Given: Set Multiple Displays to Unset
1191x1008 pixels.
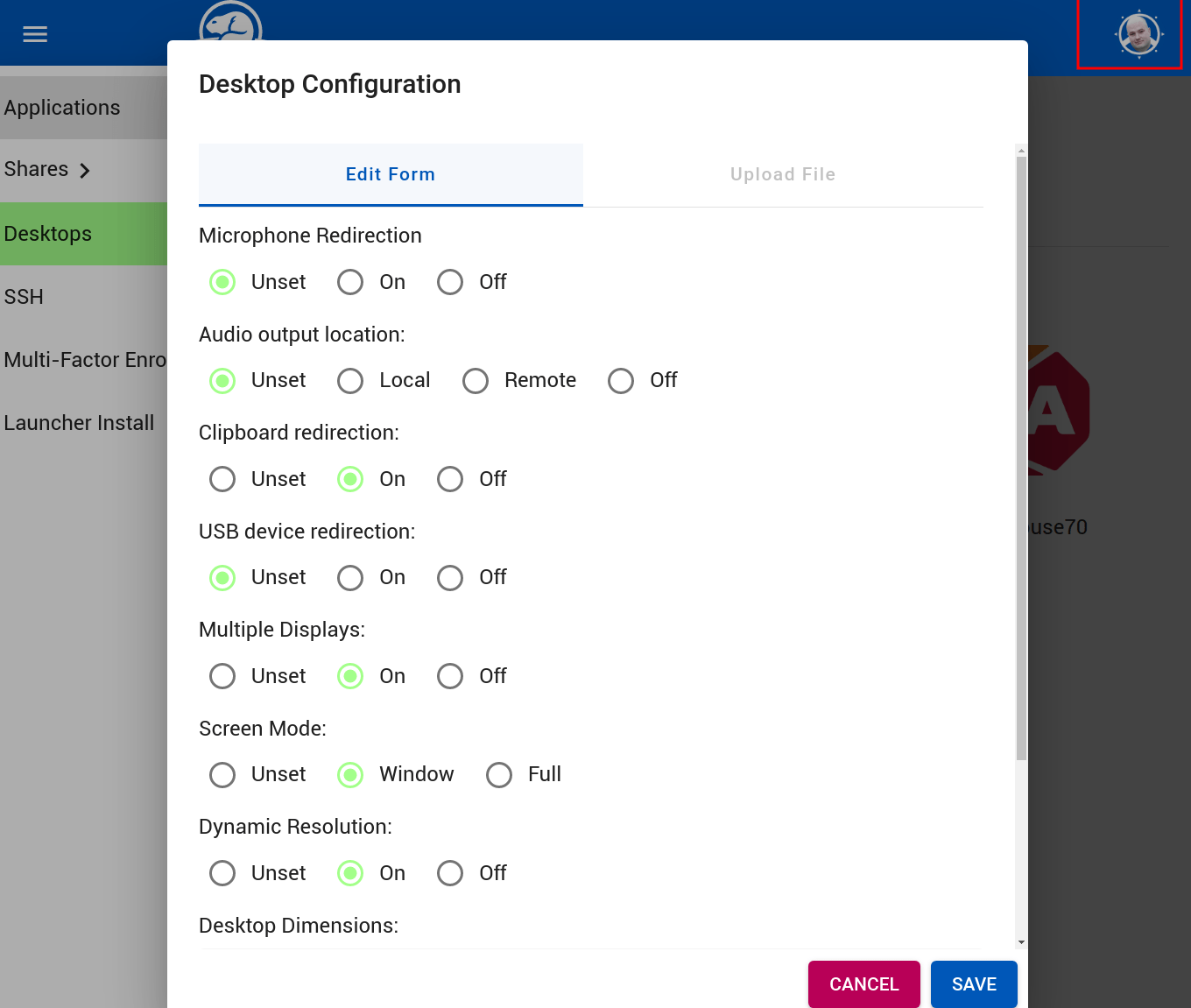Looking at the screenshot, I should 222,676.
